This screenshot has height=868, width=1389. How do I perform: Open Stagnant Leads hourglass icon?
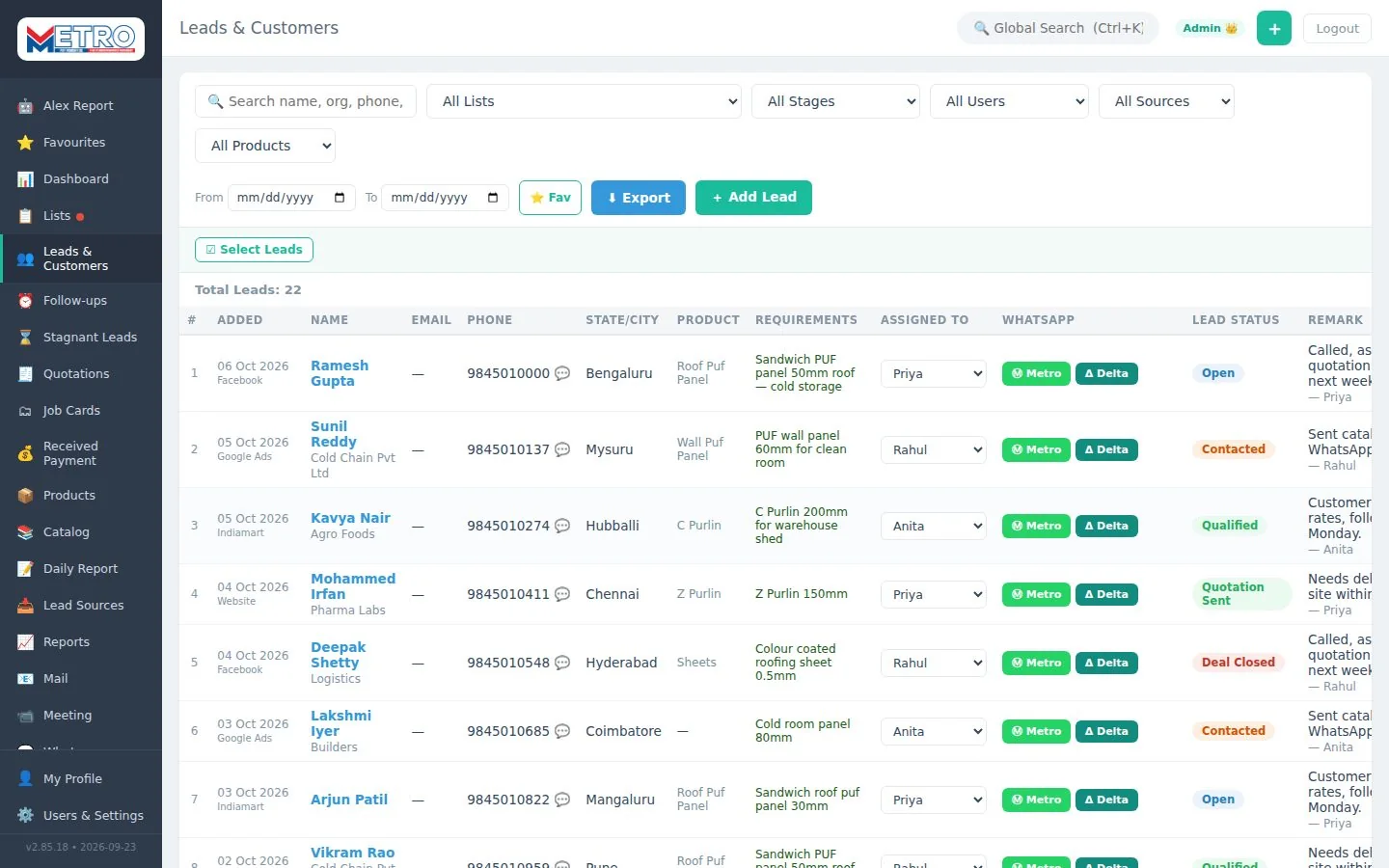(25, 338)
